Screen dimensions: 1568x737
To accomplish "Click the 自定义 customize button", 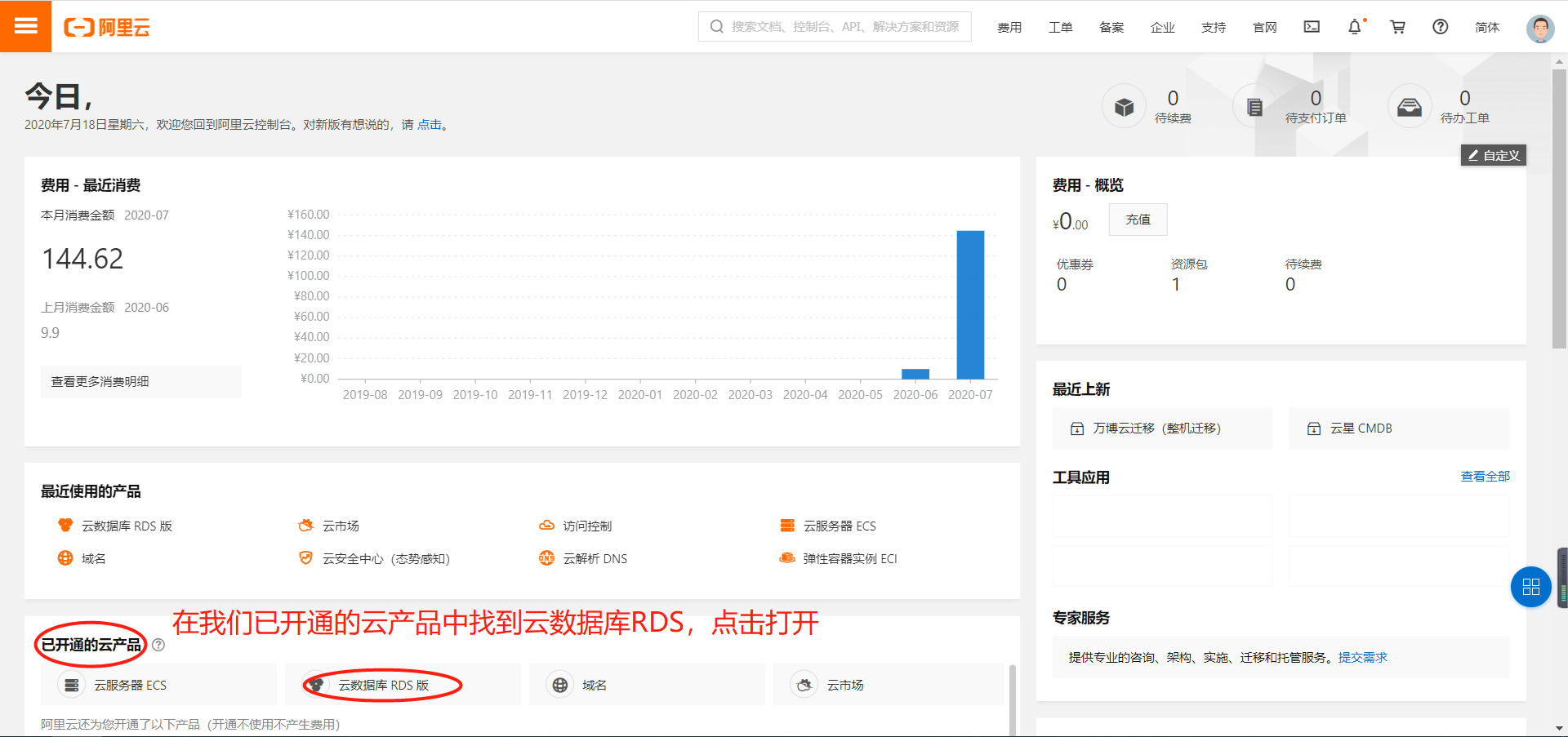I will click(x=1494, y=155).
